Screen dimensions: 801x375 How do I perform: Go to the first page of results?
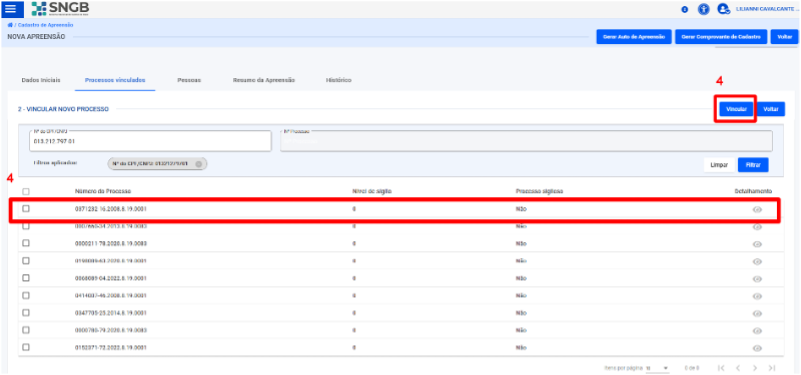click(x=721, y=368)
